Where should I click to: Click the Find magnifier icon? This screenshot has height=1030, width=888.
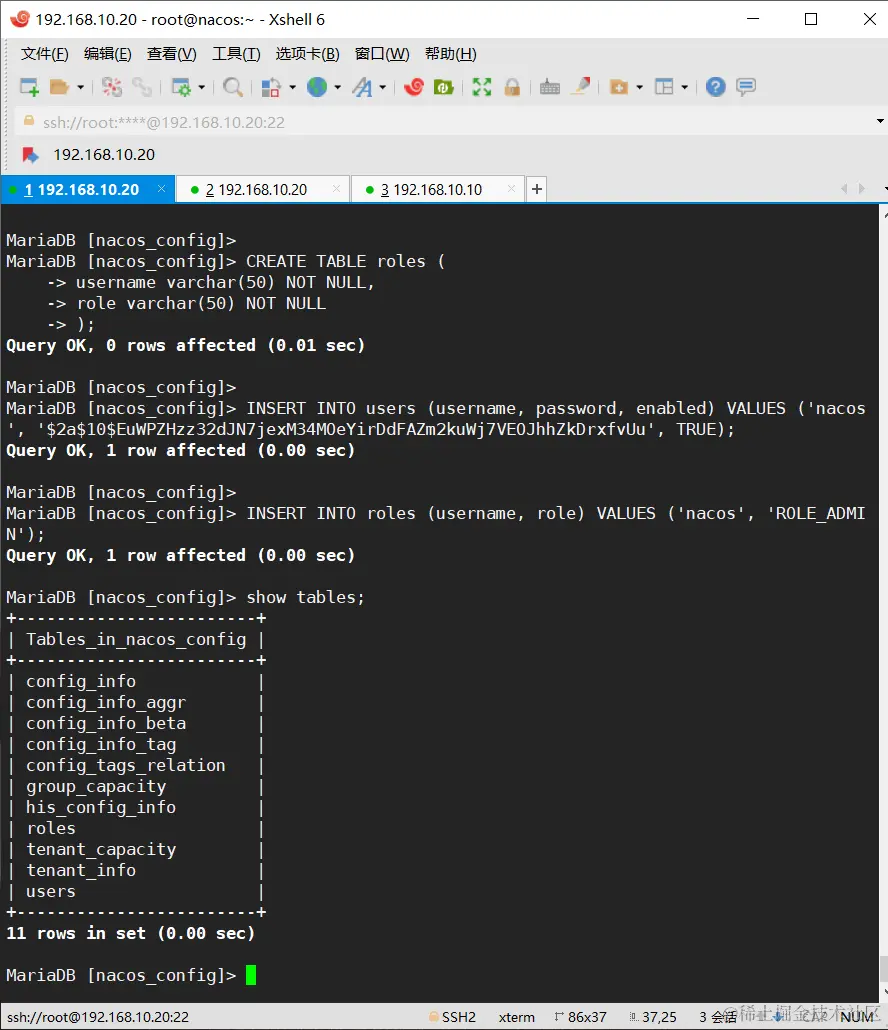[x=233, y=87]
